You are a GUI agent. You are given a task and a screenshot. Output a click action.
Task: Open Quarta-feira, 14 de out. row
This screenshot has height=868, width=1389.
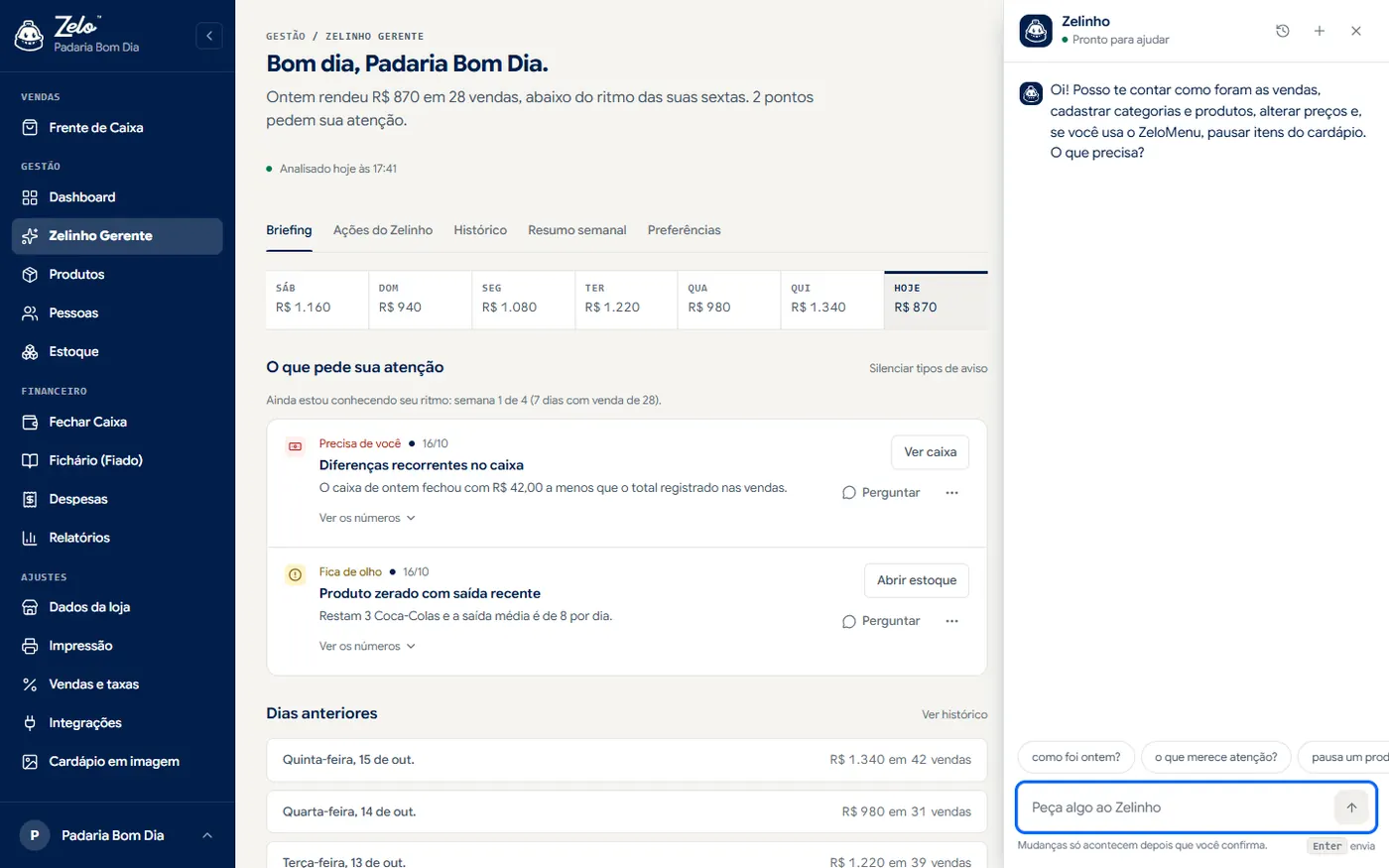pyautogui.click(x=627, y=812)
